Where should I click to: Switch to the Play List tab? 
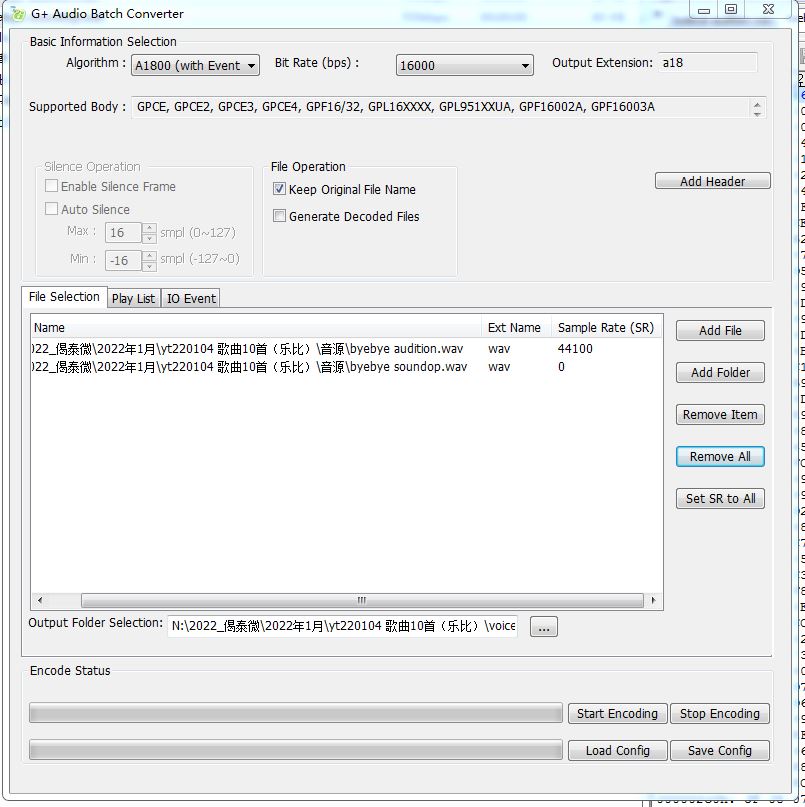coord(133,298)
